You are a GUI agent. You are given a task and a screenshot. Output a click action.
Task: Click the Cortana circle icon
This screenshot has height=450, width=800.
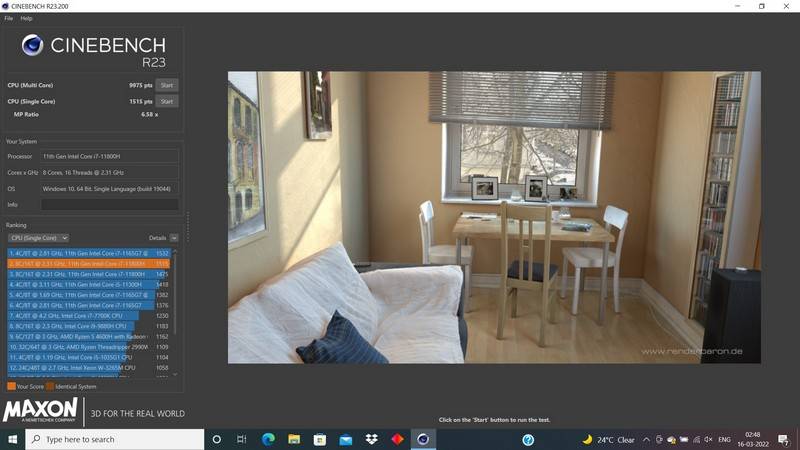point(216,439)
